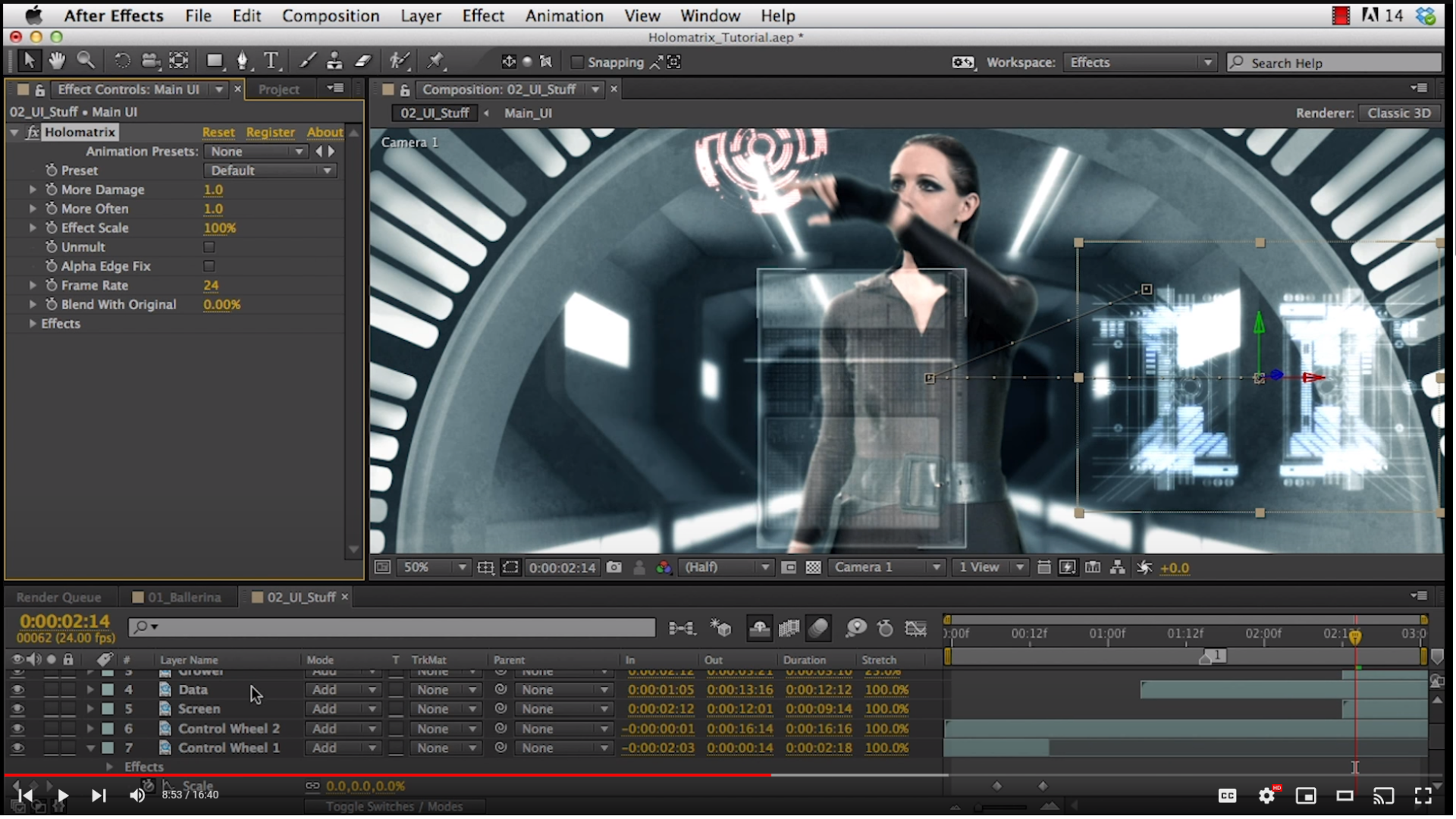This screenshot has height=819, width=1456.
Task: Click the Search Help input field
Action: (1335, 63)
